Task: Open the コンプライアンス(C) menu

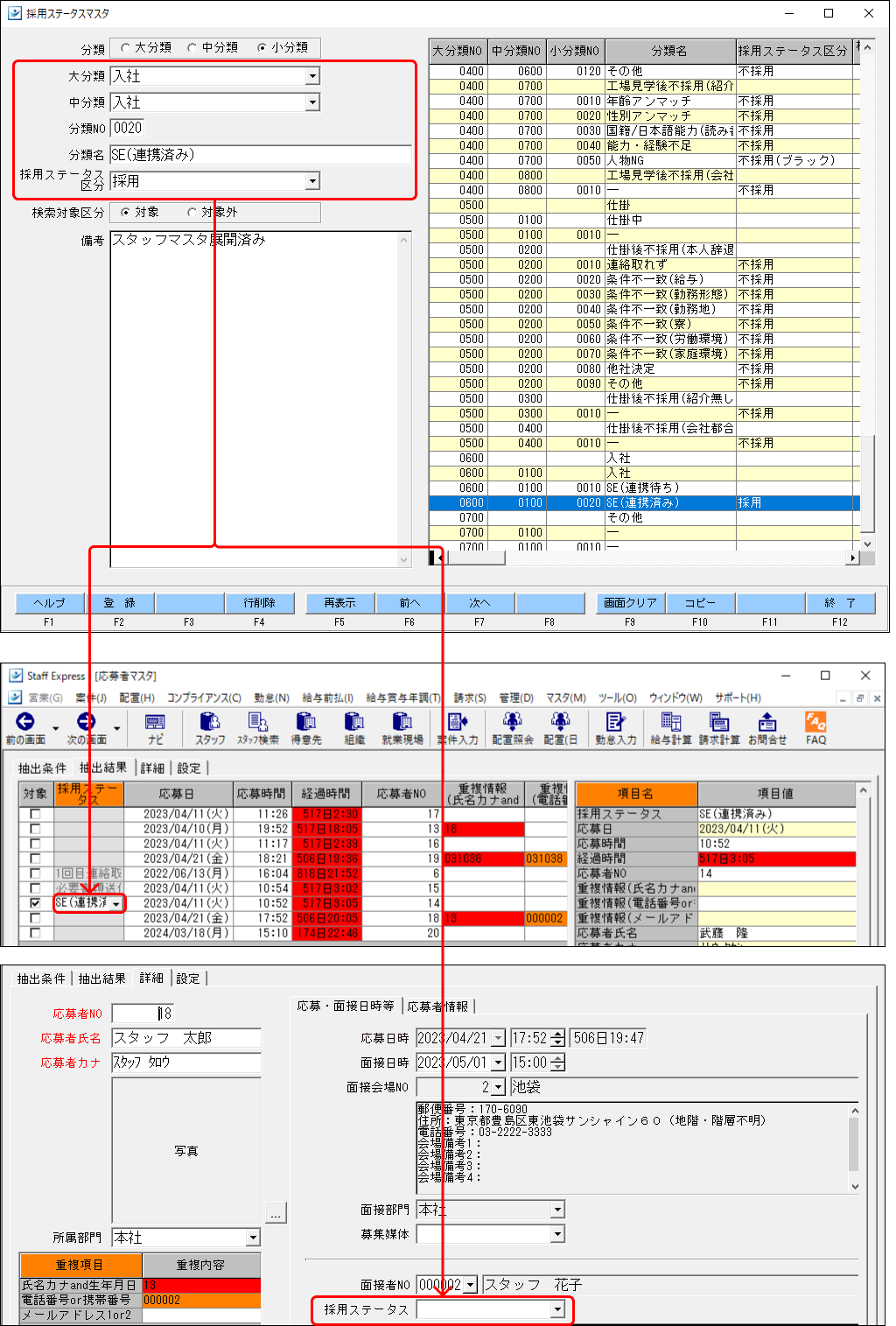Action: click(204, 698)
